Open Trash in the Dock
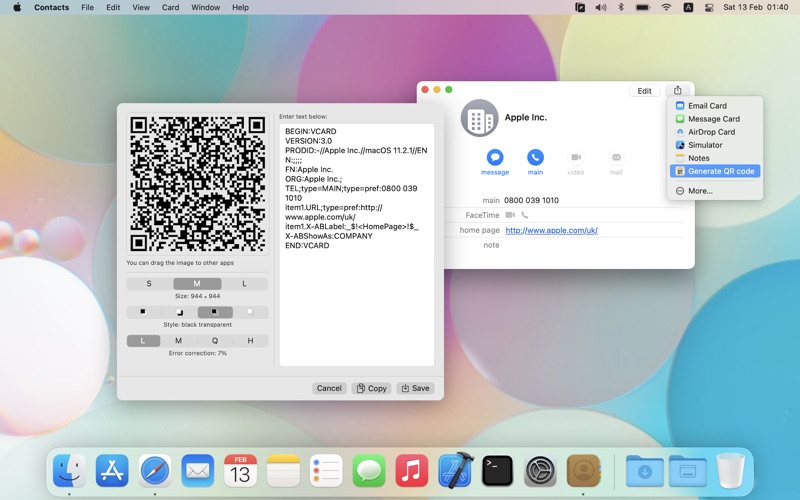Image resolution: width=800 pixels, height=500 pixels. tap(731, 470)
